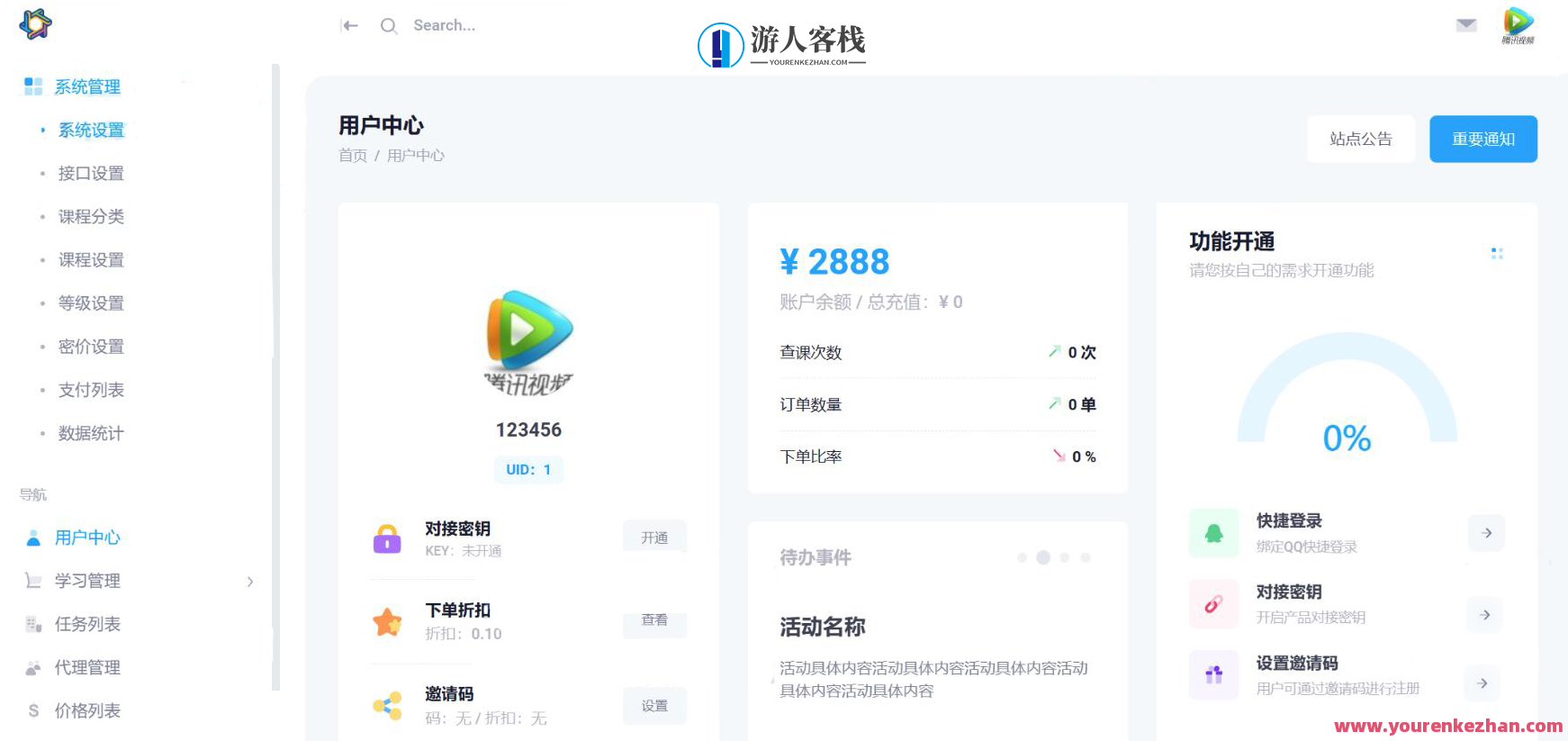Click 首页 breadcrumb link
This screenshot has width=1568, height=741.
coord(352,155)
